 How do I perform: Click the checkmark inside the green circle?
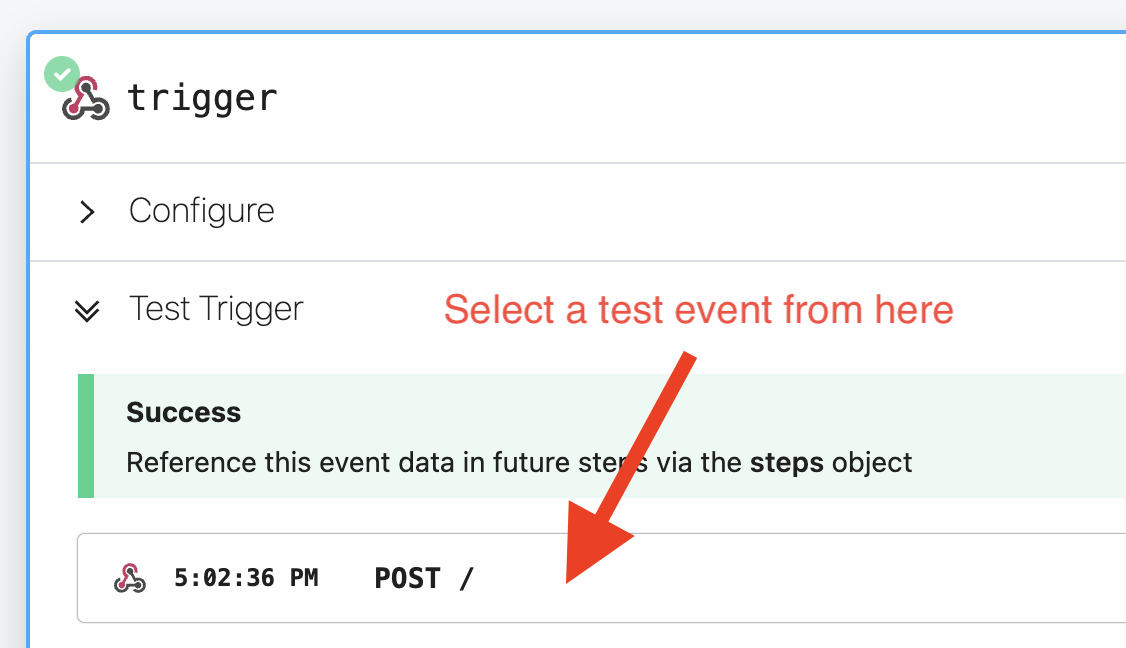(62, 72)
